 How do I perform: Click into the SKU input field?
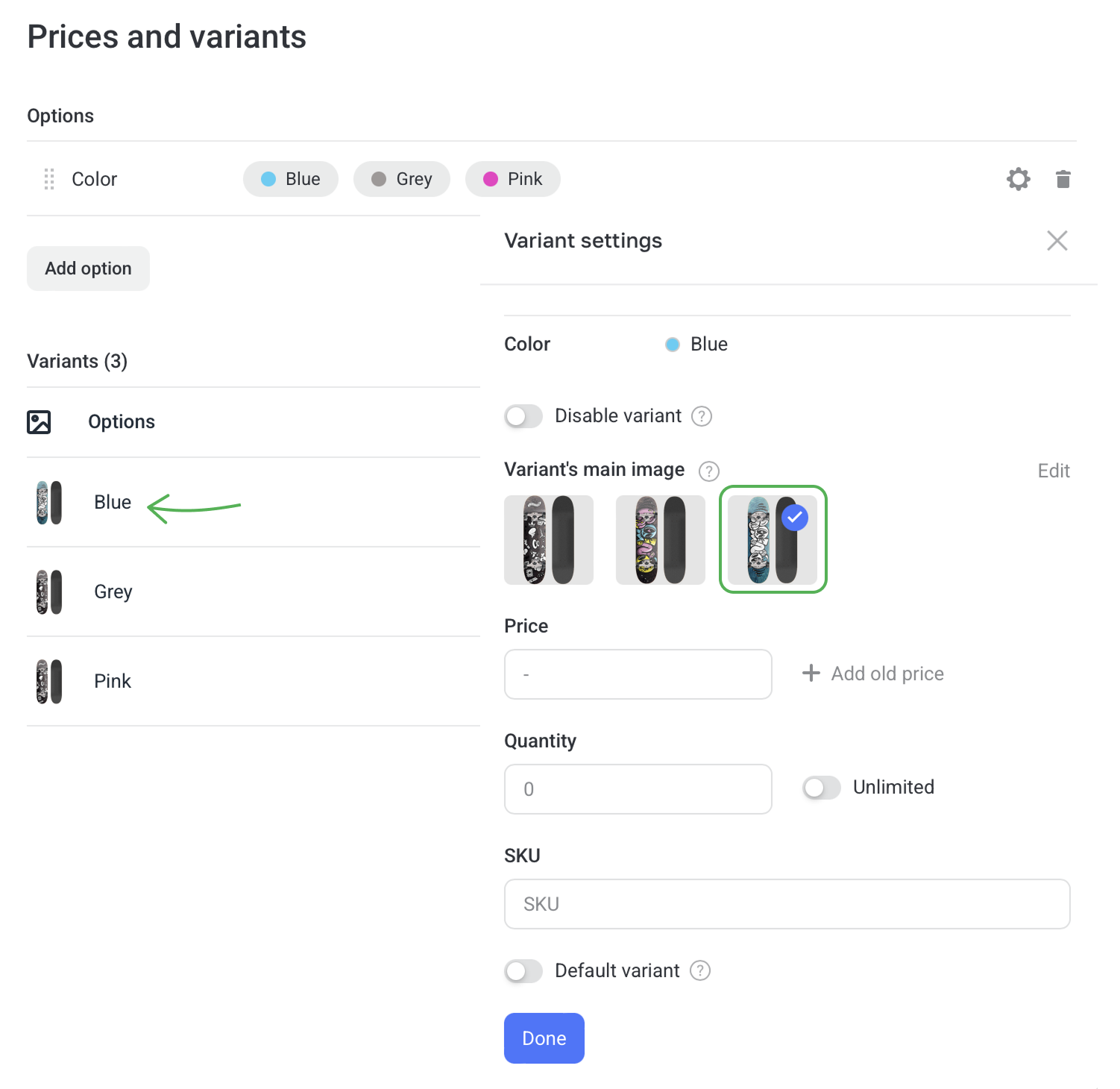(787, 904)
